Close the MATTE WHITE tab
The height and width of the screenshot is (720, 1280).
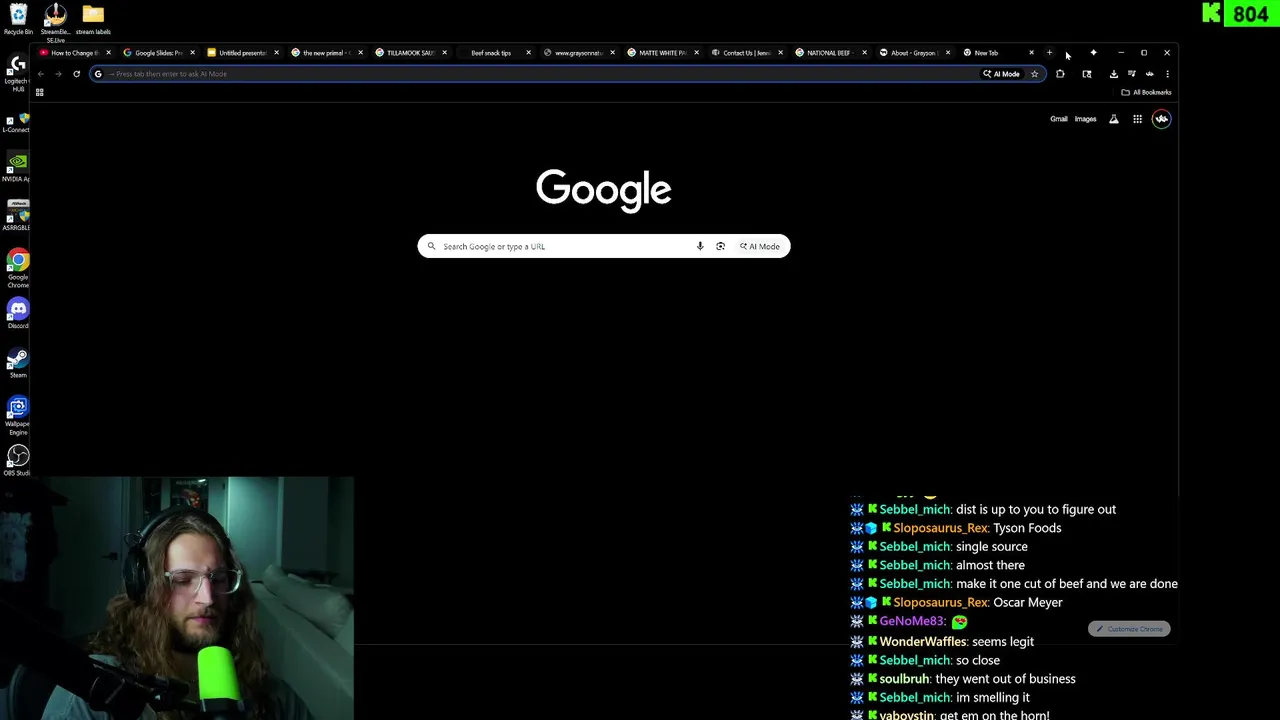click(696, 53)
